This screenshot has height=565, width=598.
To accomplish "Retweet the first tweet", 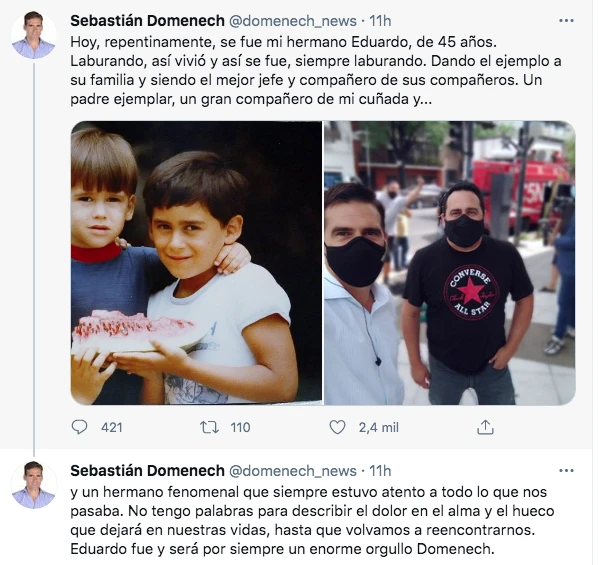I will click(x=209, y=427).
